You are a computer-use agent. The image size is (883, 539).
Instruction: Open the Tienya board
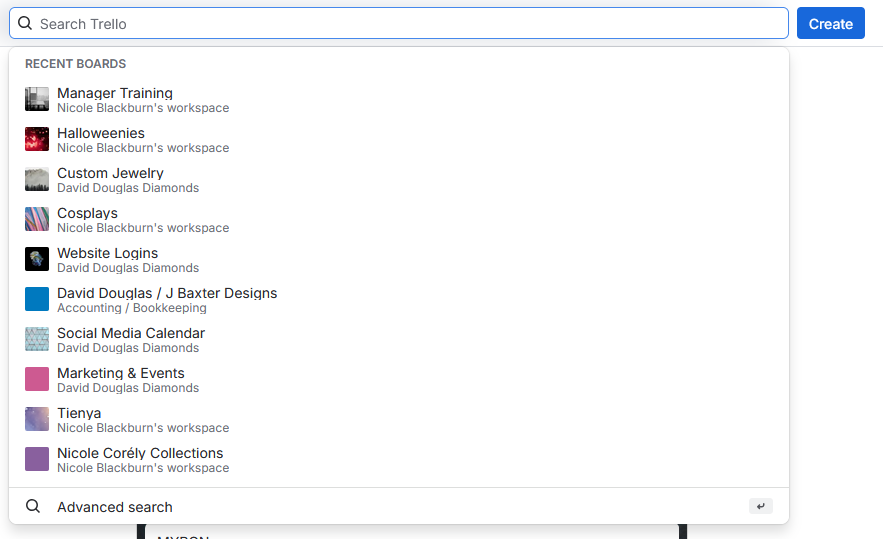pyautogui.click(x=399, y=420)
